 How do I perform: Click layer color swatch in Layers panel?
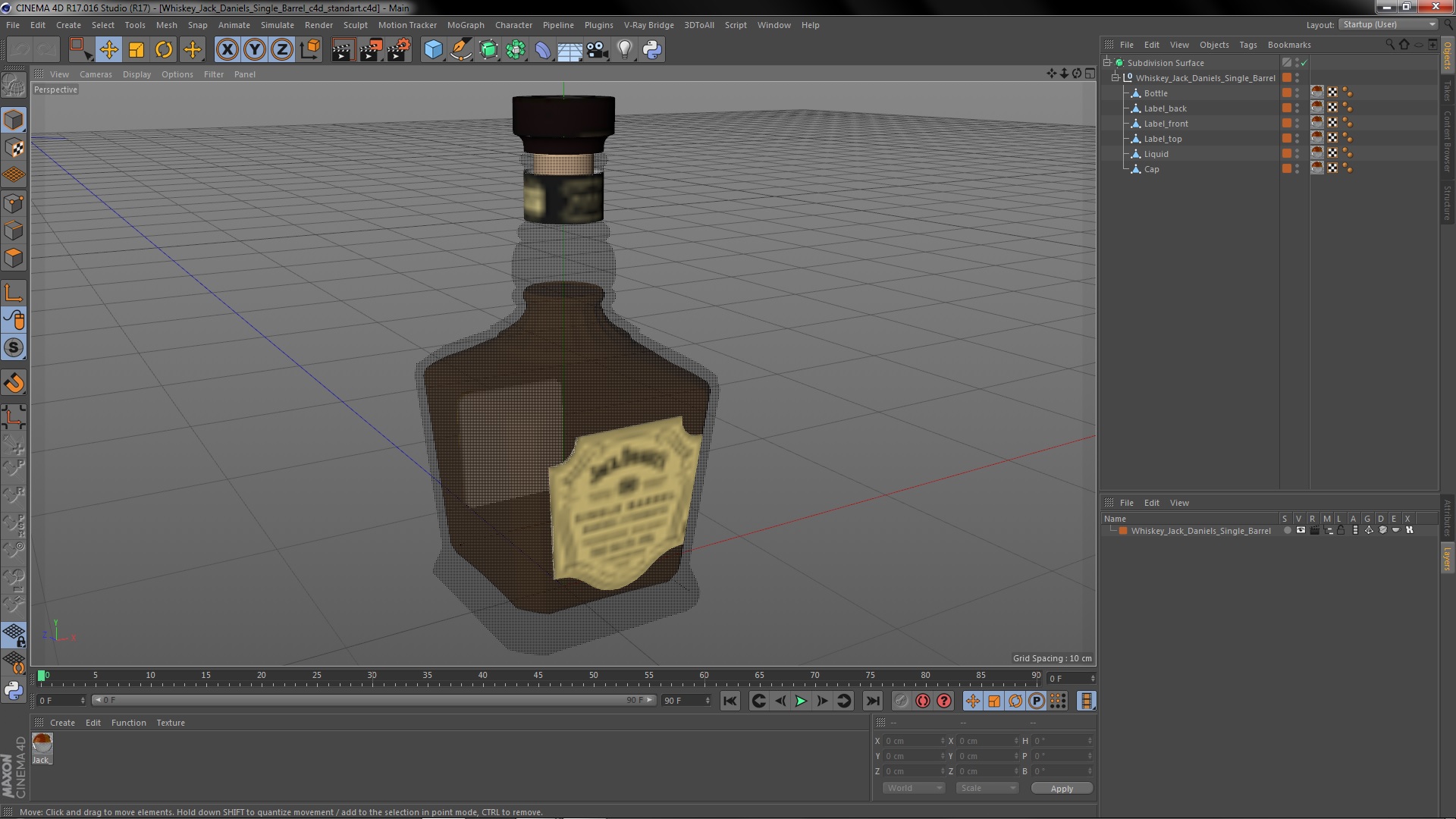[x=1123, y=531]
